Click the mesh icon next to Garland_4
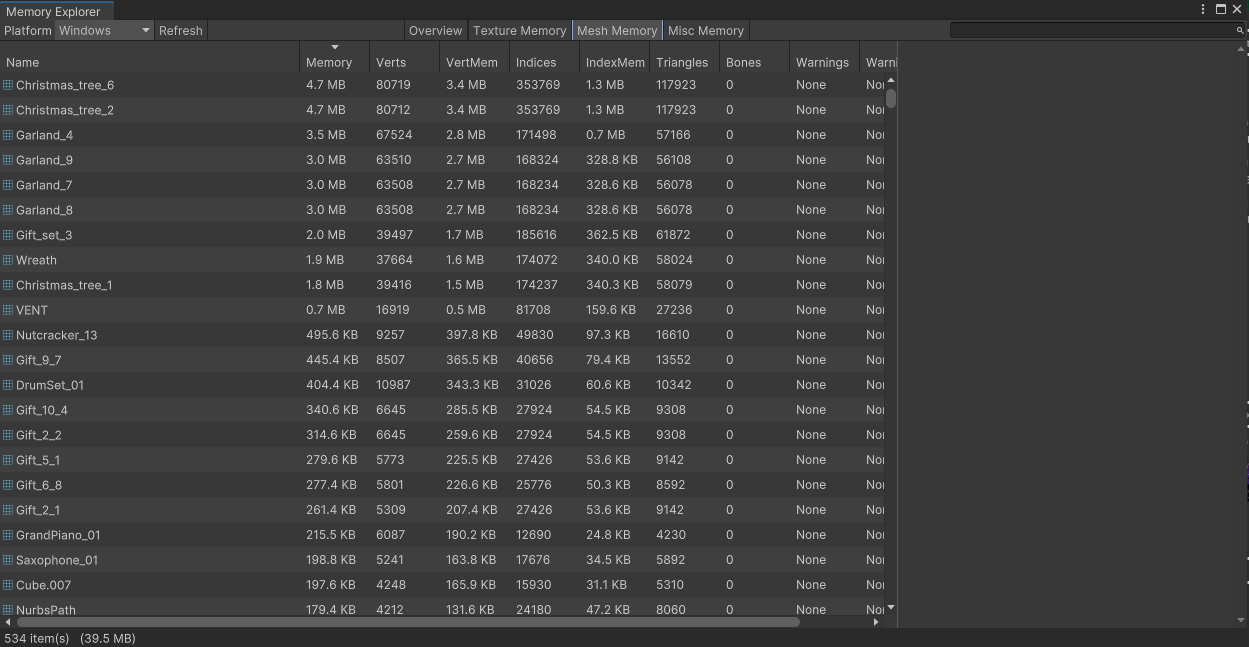Screen dimensions: 1249x647 [8, 135]
